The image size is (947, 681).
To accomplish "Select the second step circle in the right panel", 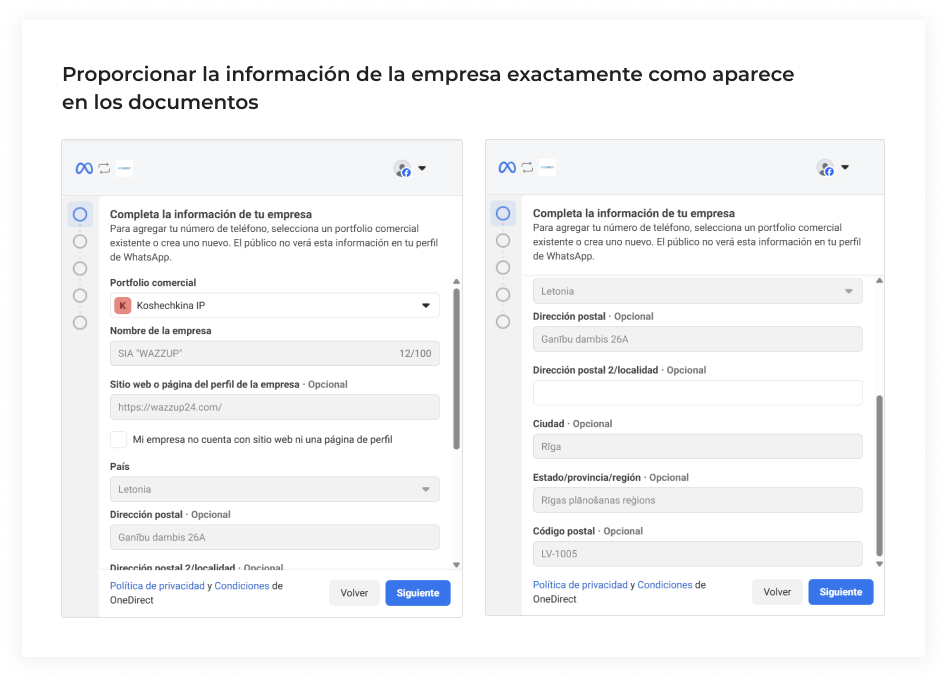I will click(501, 240).
